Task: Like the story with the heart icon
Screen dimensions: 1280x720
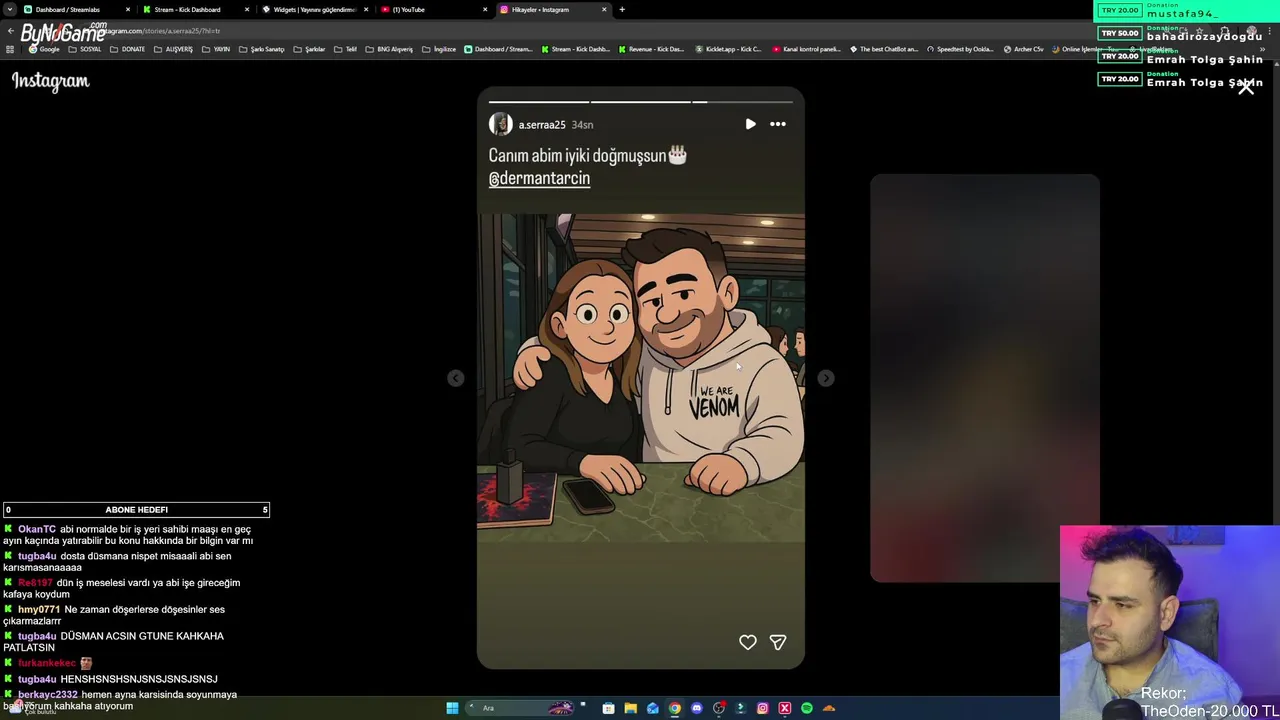Action: 748,642
